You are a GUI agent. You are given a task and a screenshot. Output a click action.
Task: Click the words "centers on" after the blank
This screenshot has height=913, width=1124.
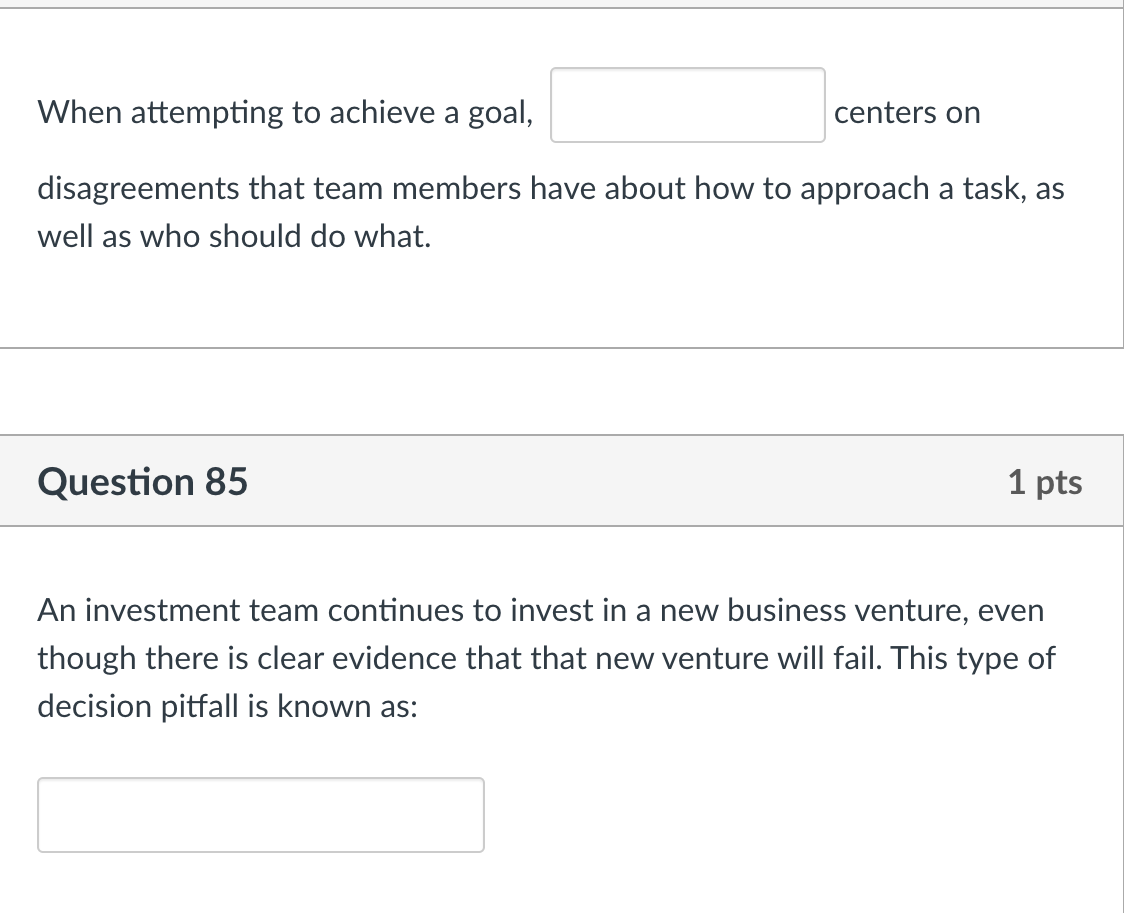(x=907, y=113)
